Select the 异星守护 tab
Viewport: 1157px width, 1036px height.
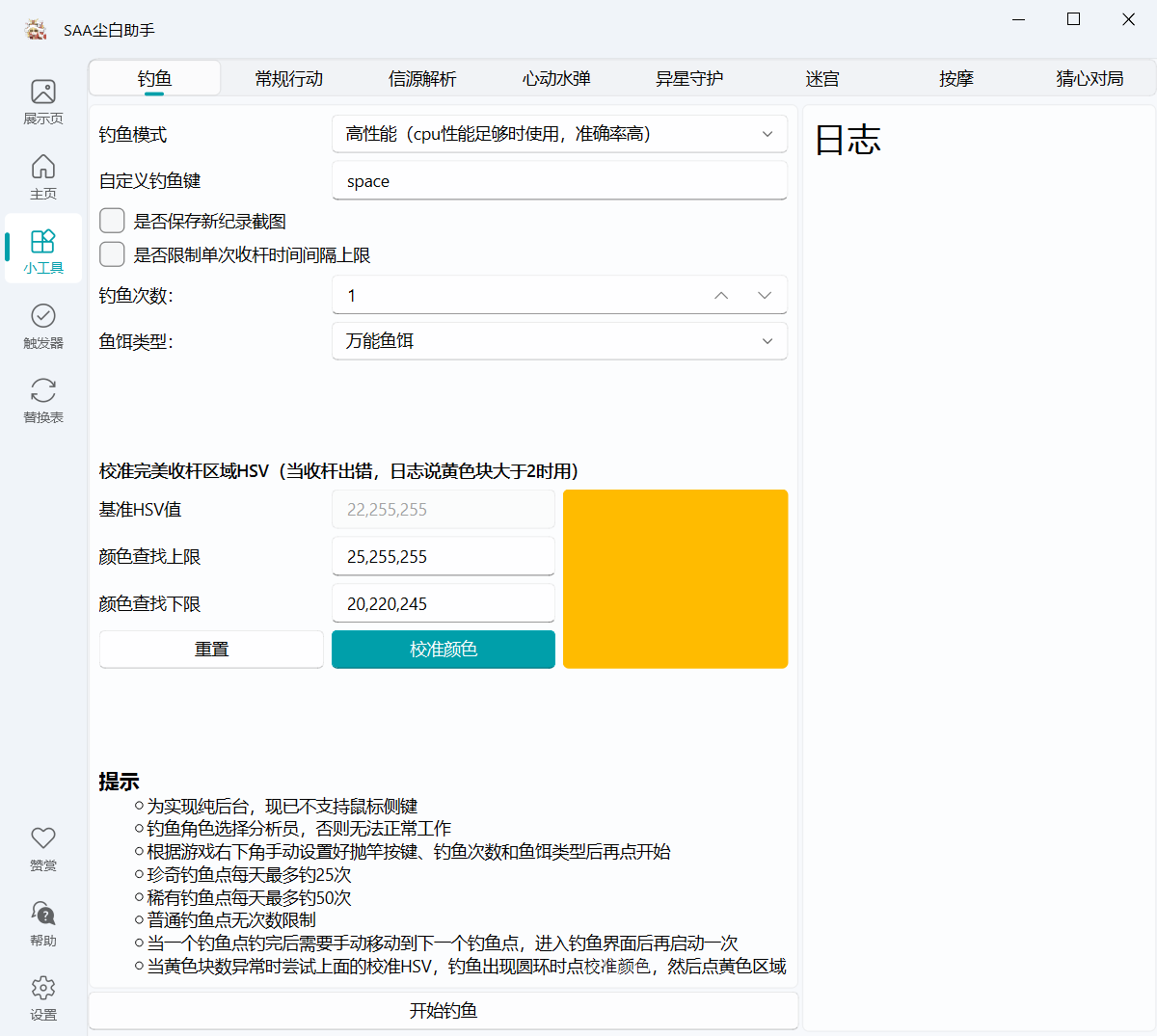[689, 78]
